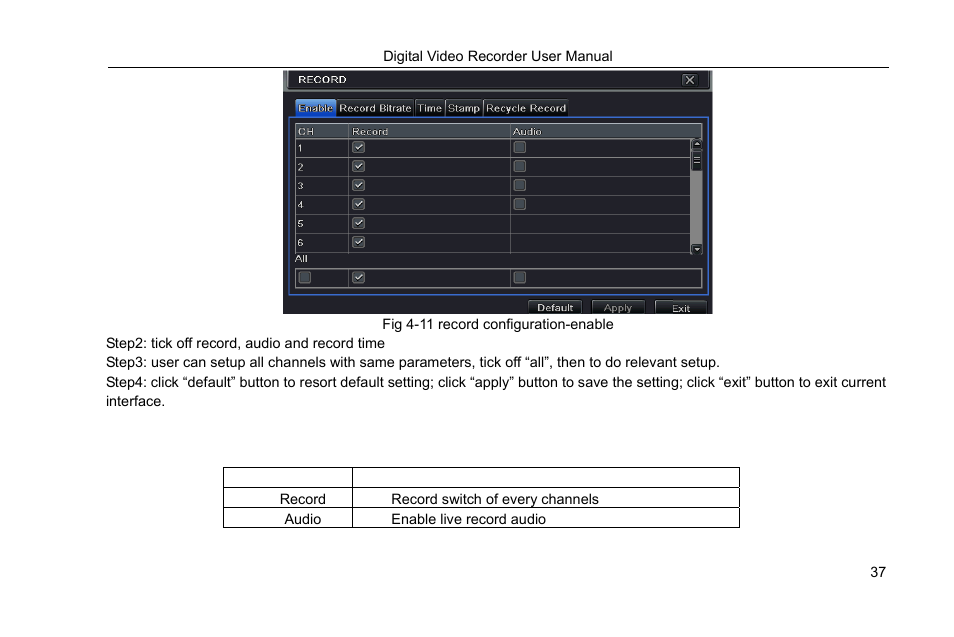
Task: Click the Audio column header
Action: click(606, 131)
